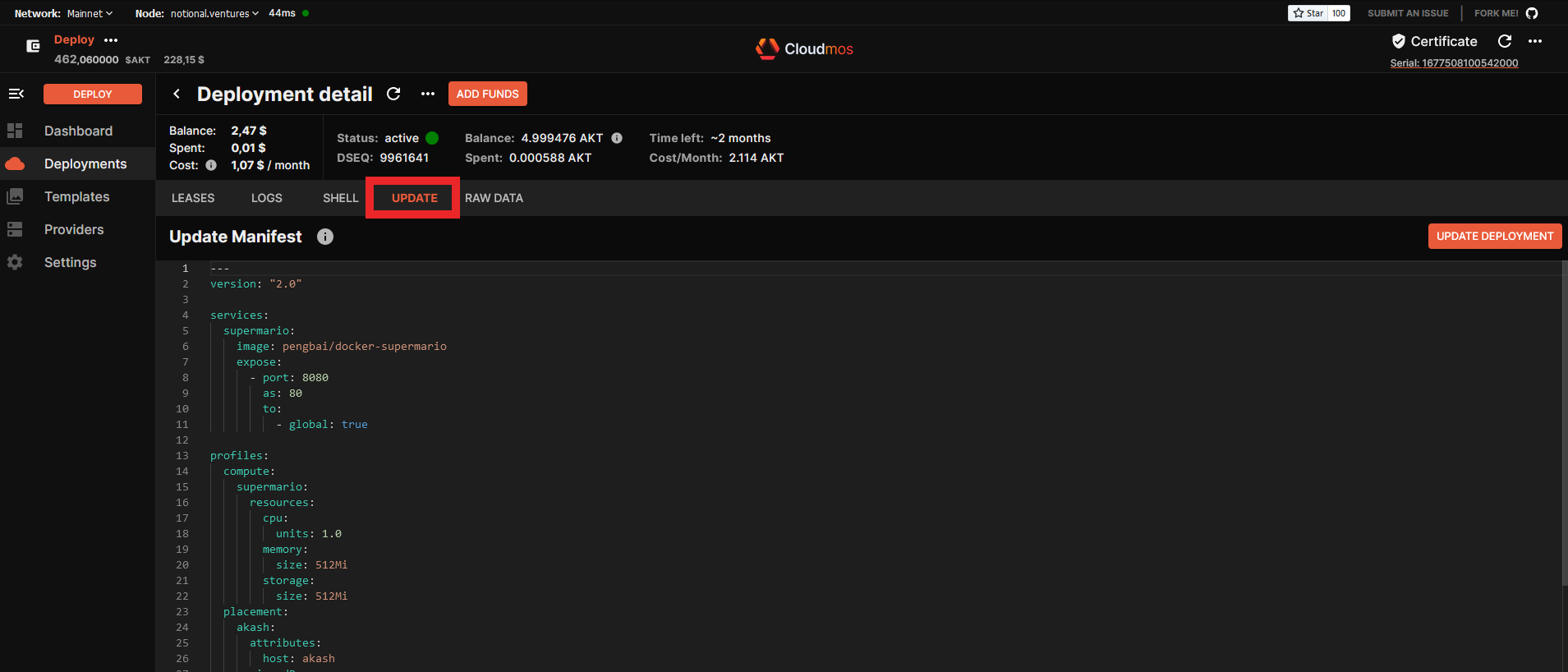Open the certificate serial link
The height and width of the screenshot is (672, 1568).
tap(1453, 63)
